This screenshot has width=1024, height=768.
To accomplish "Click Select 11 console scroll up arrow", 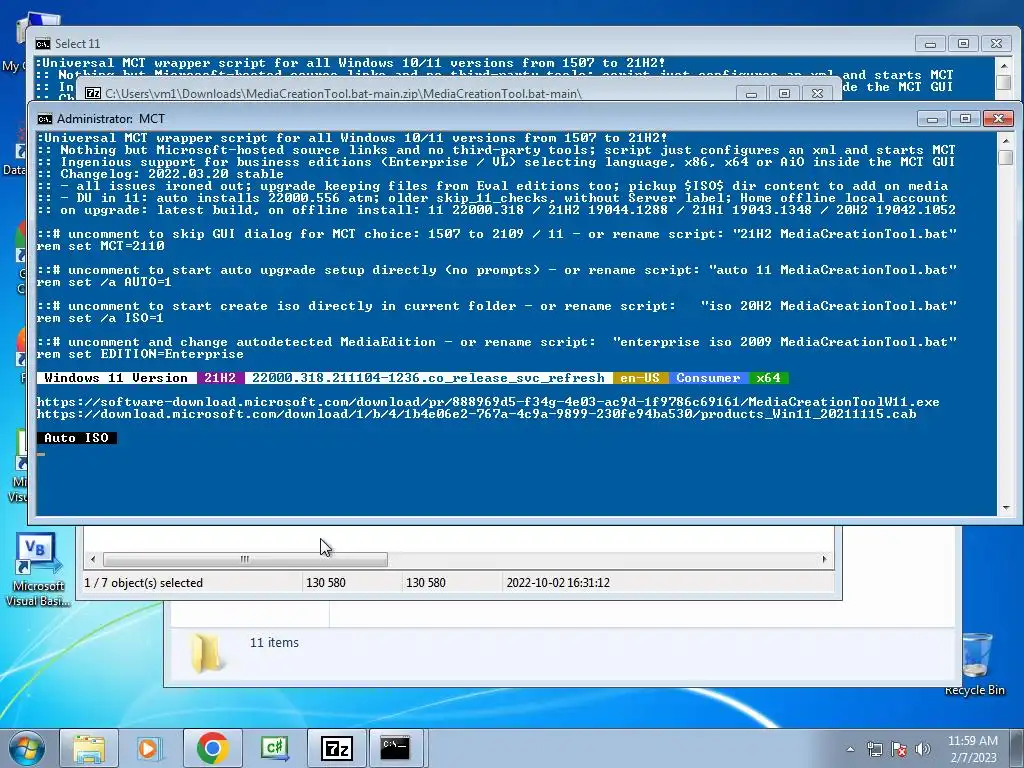I will pos(1004,65).
